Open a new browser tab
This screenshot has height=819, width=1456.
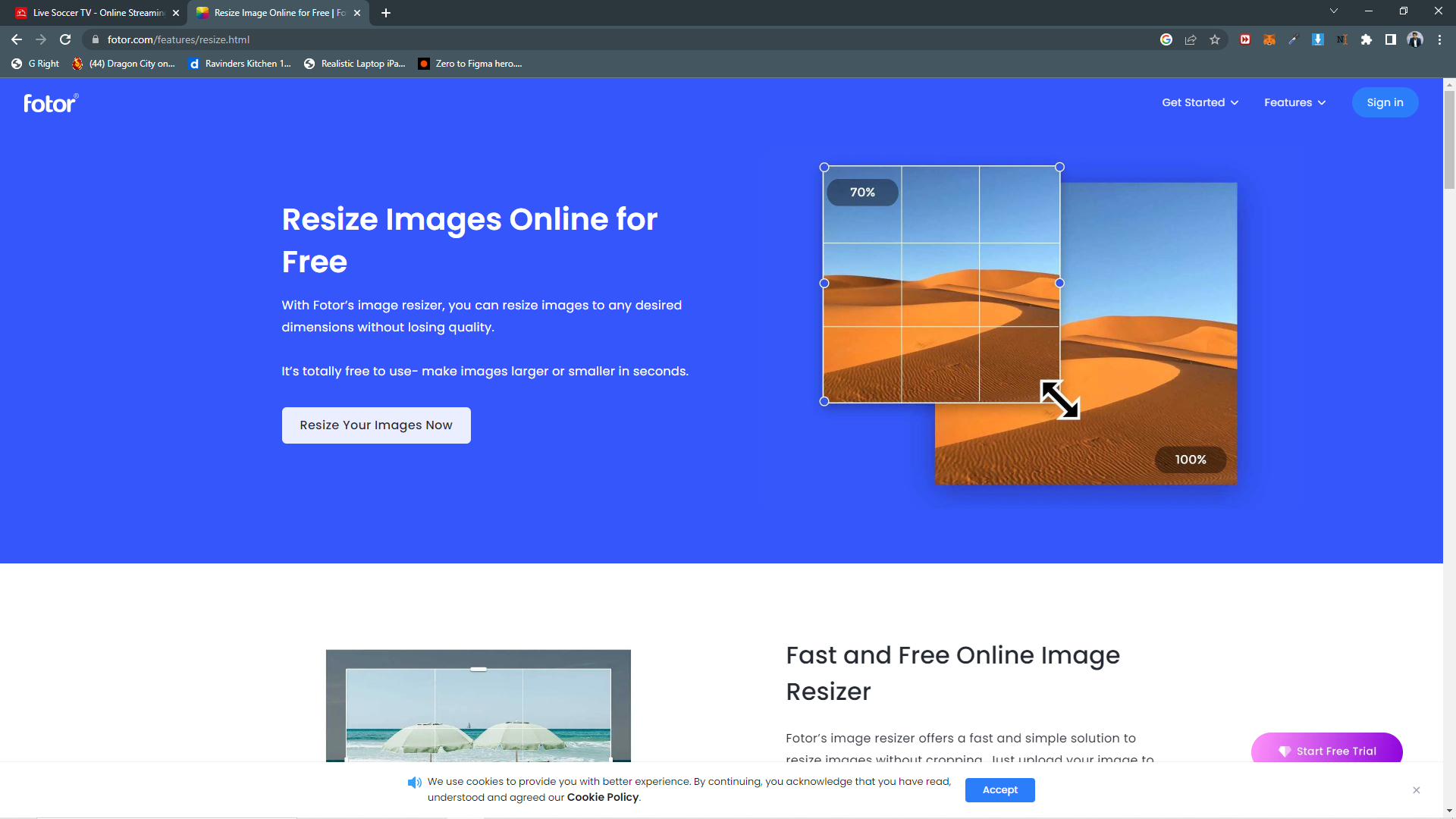(386, 13)
